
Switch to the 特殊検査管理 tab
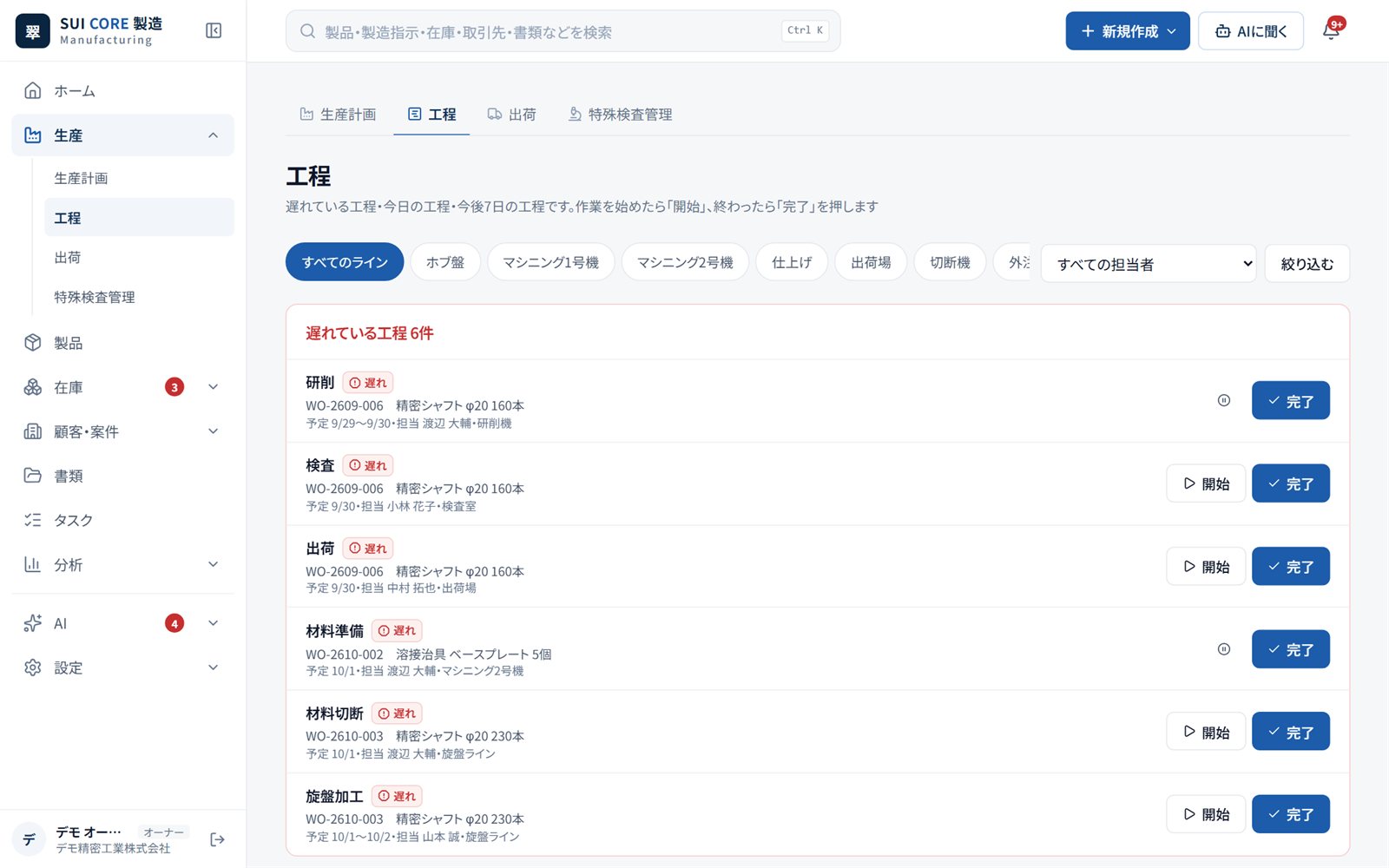620,115
